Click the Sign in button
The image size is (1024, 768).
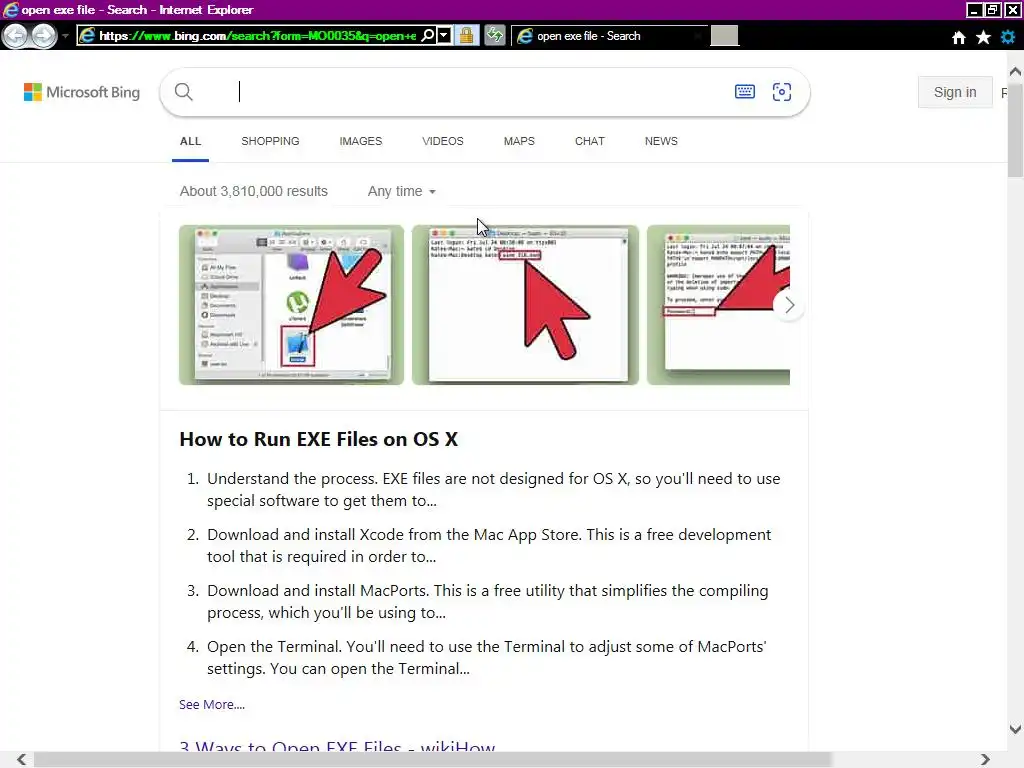(955, 92)
